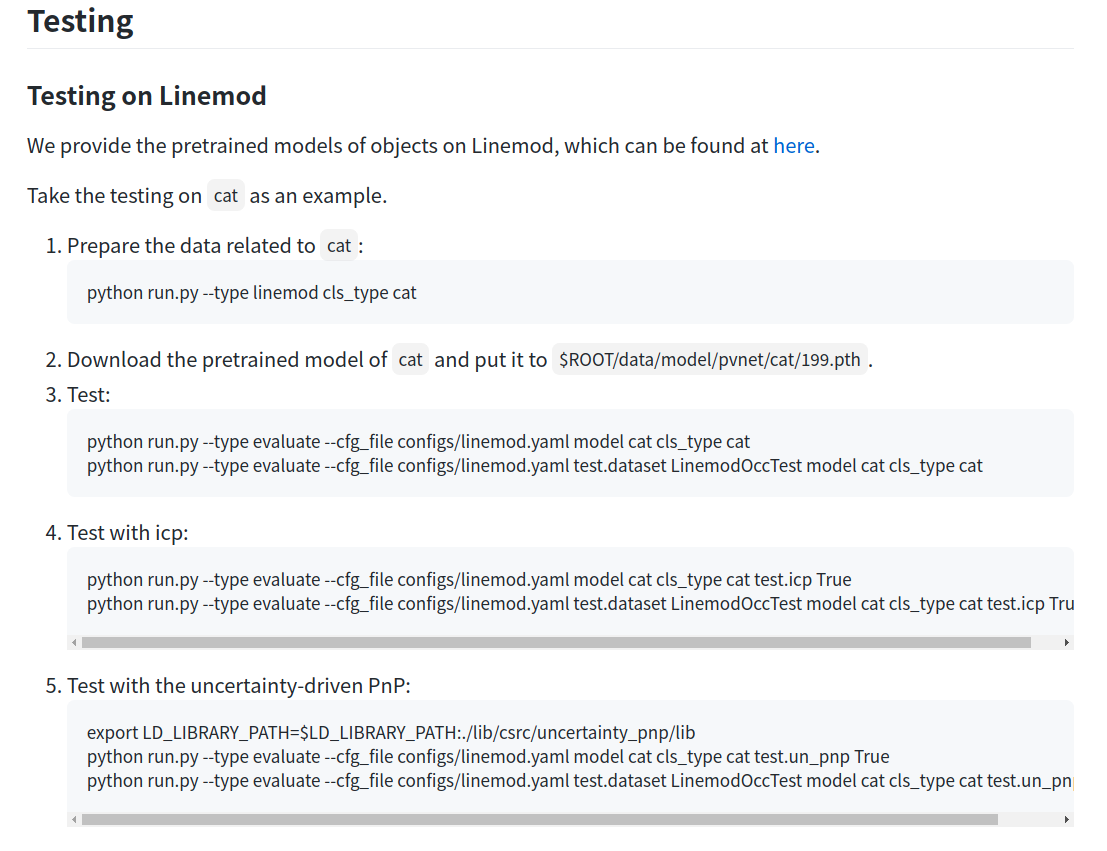Click the icp code block horizontal scrollbar thumb
The image size is (1107, 851).
(x=556, y=642)
